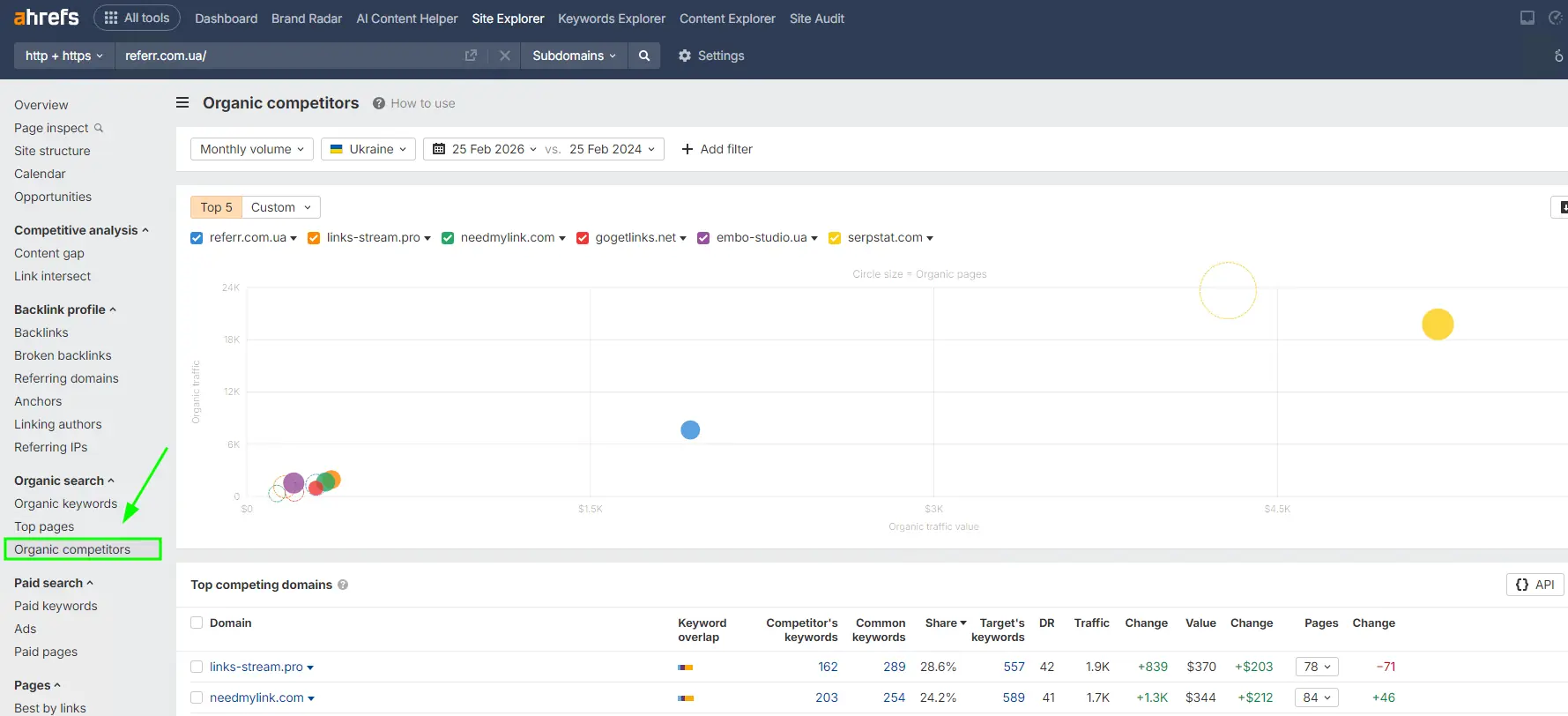The width and height of the screenshot is (1568, 716).
Task: Click keyword overlap bar for links-stream.pro
Action: tap(686, 668)
